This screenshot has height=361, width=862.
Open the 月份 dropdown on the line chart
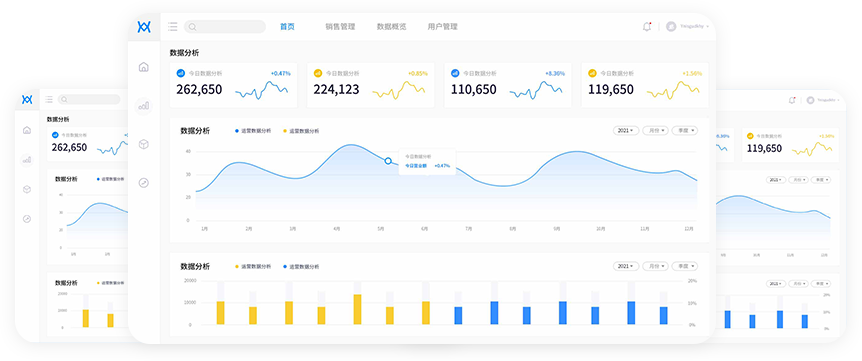[x=655, y=131]
